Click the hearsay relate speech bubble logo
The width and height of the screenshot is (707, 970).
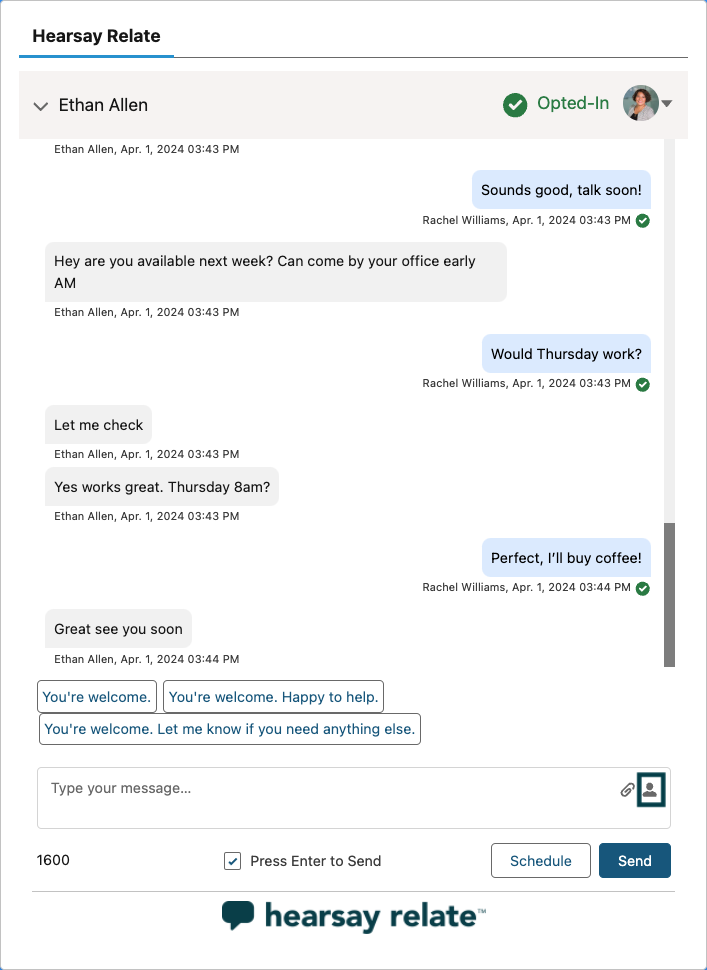tap(238, 915)
